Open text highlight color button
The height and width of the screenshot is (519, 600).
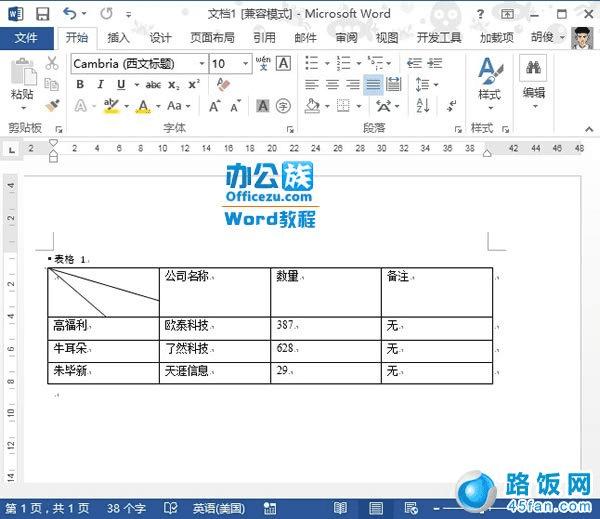click(x=111, y=106)
